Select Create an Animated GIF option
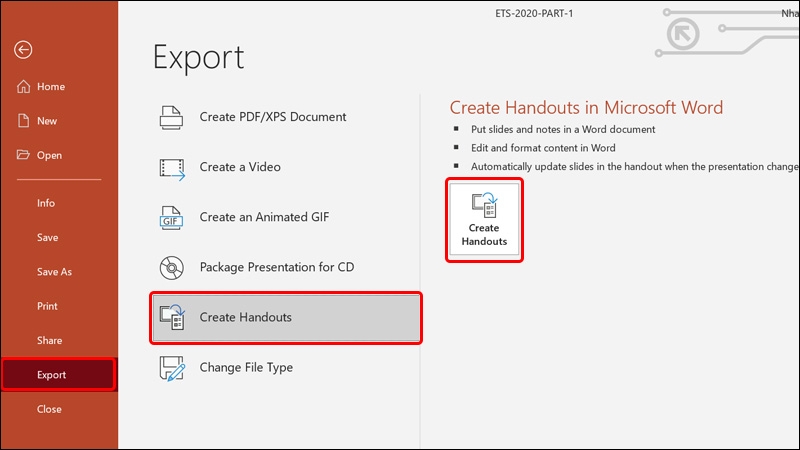The height and width of the screenshot is (450, 800). click(x=264, y=217)
